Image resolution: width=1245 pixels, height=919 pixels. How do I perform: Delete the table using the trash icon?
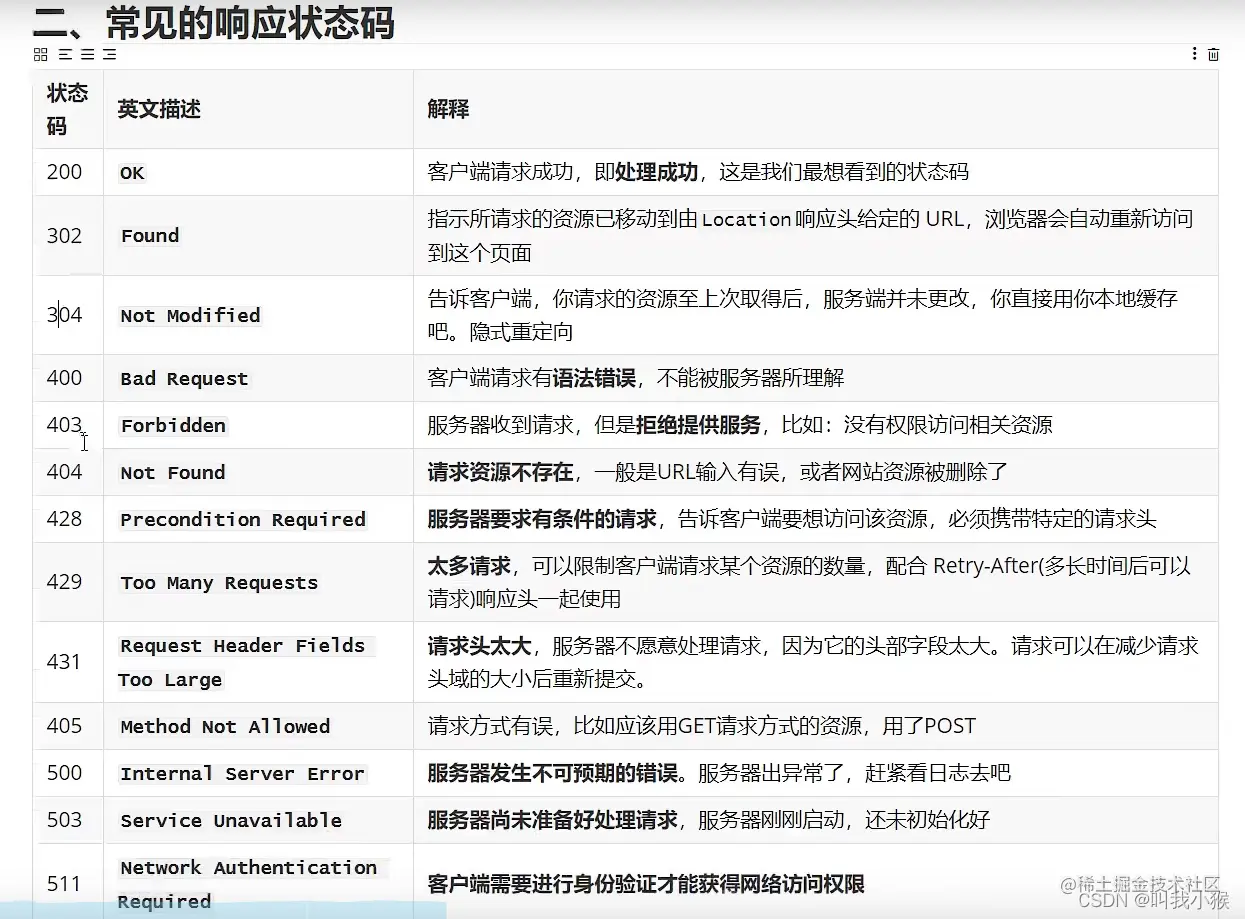coord(1214,54)
